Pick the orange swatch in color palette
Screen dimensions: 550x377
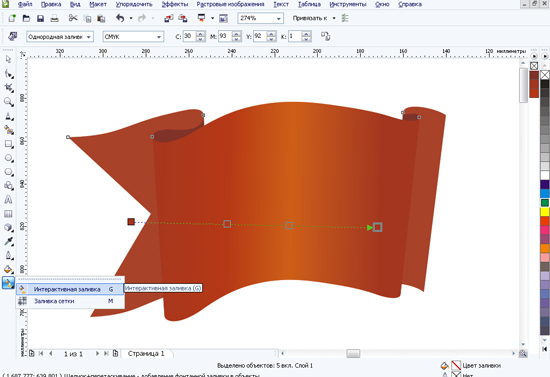tap(545, 248)
